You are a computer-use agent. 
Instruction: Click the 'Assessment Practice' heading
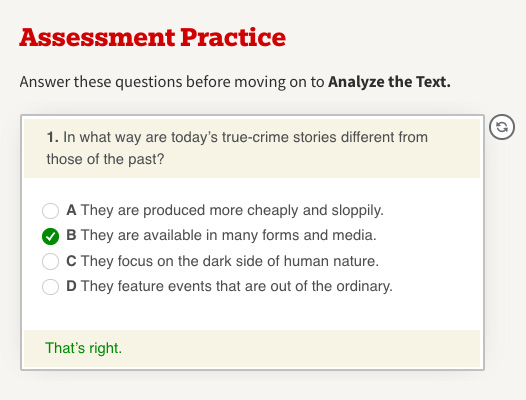[153, 37]
